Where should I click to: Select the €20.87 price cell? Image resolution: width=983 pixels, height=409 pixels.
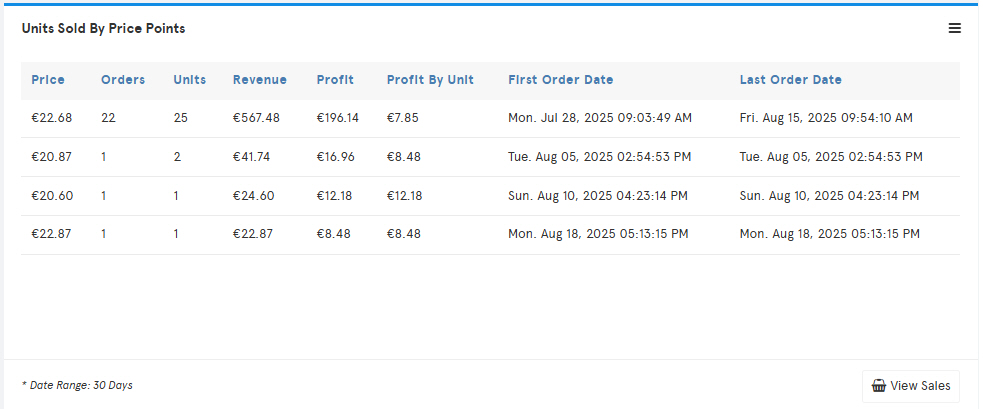(51, 157)
